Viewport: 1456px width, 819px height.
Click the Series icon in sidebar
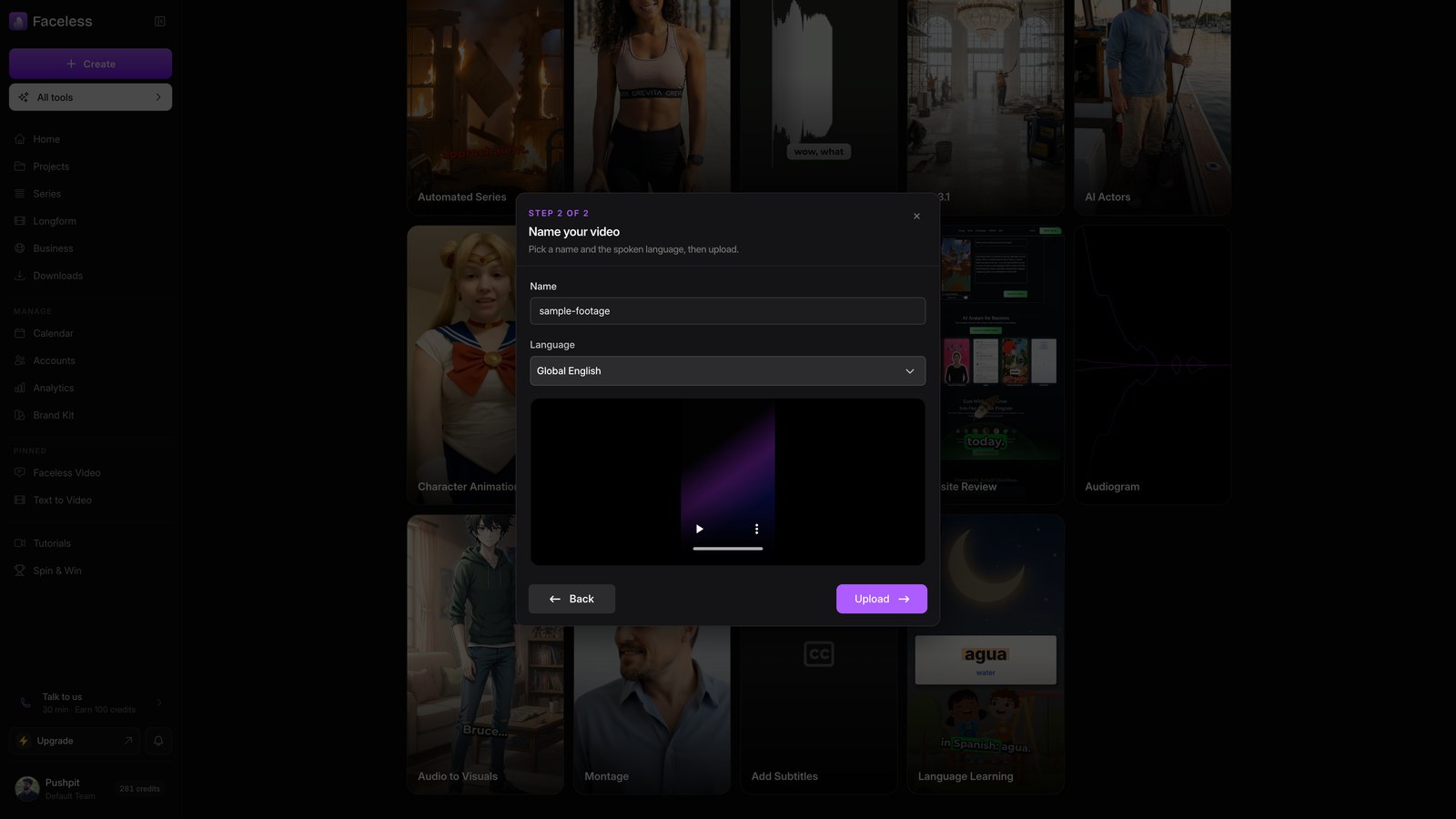(20, 194)
